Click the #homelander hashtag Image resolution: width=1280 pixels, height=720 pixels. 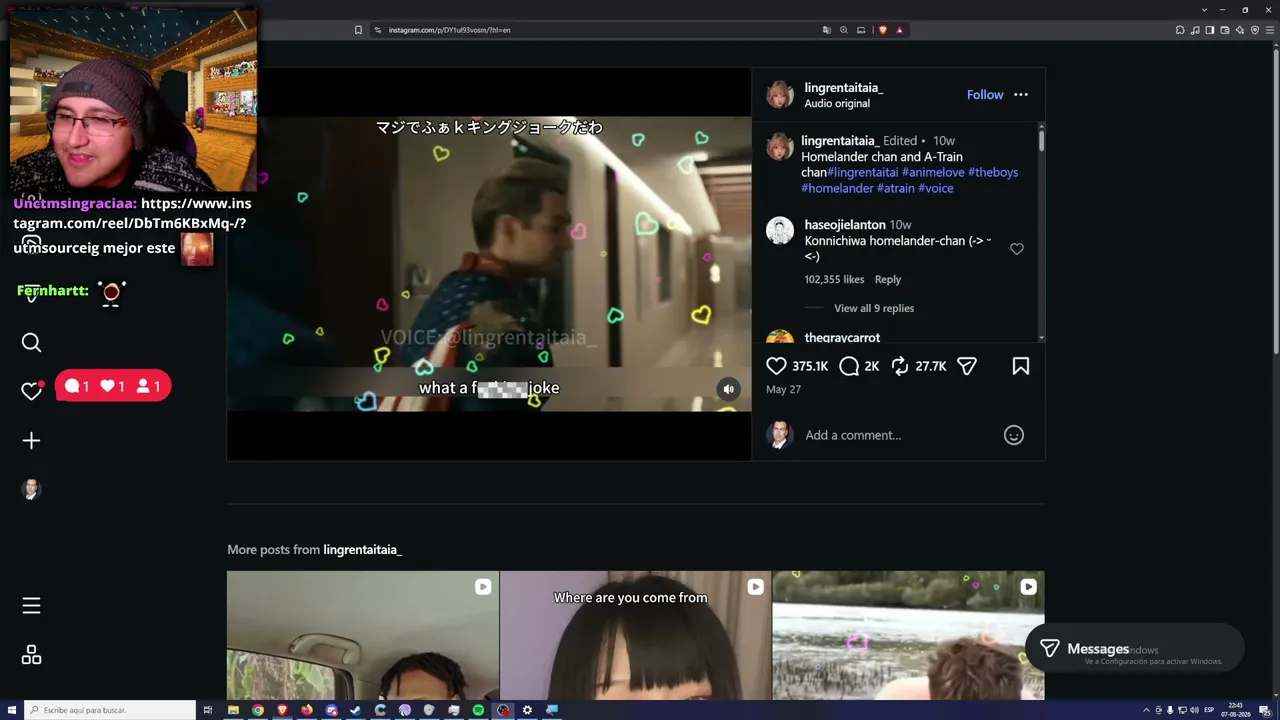(x=837, y=188)
